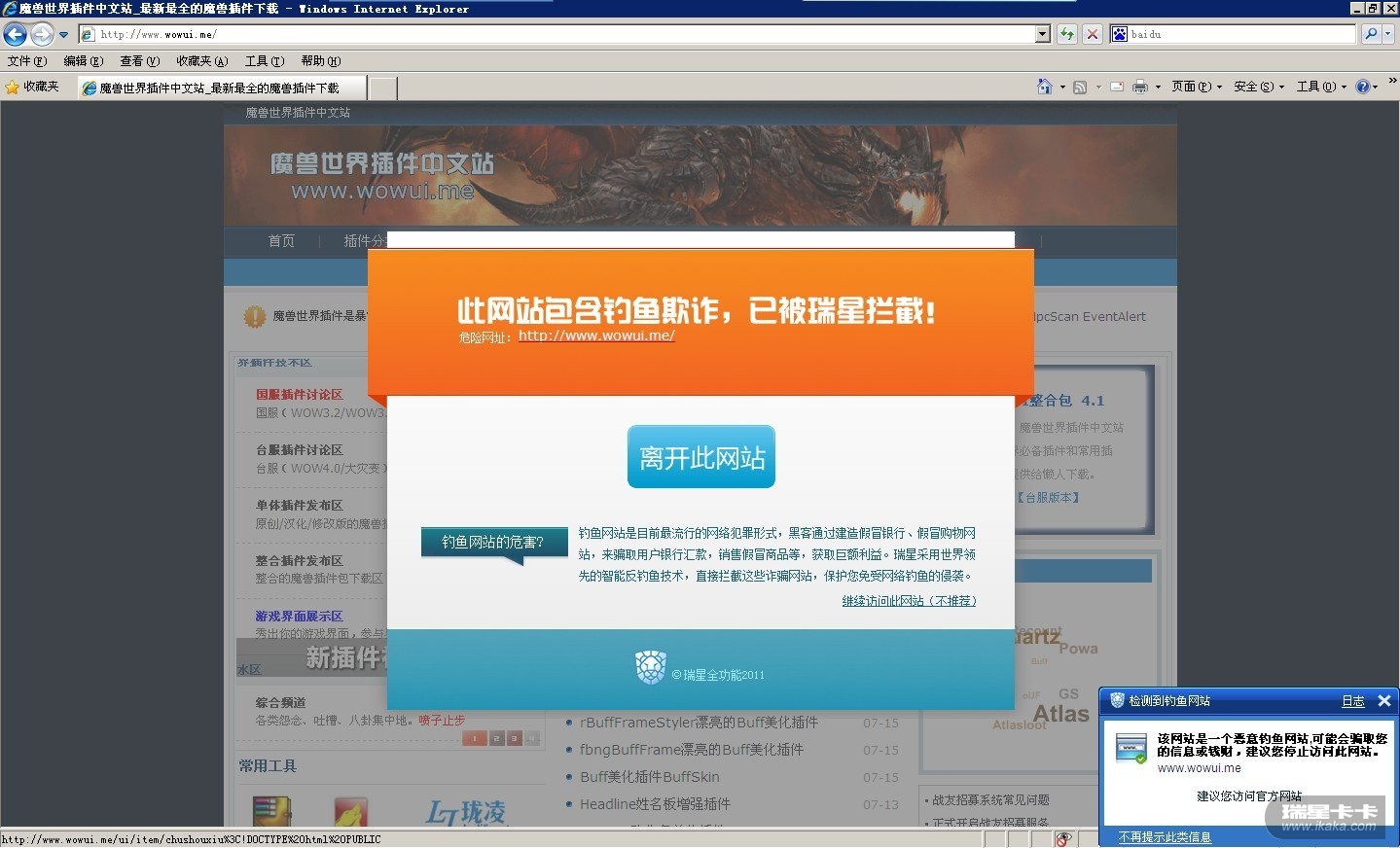
Task: Click the Rising shield logo in dialog footer
Action: pyautogui.click(x=650, y=667)
